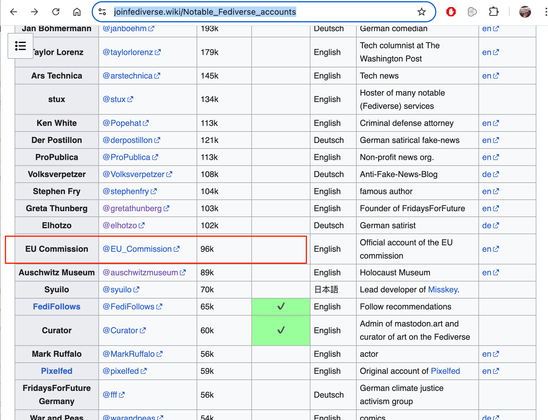The image size is (548, 420).
Task: Open the grey extension icon next to red one
Action: click(x=472, y=12)
